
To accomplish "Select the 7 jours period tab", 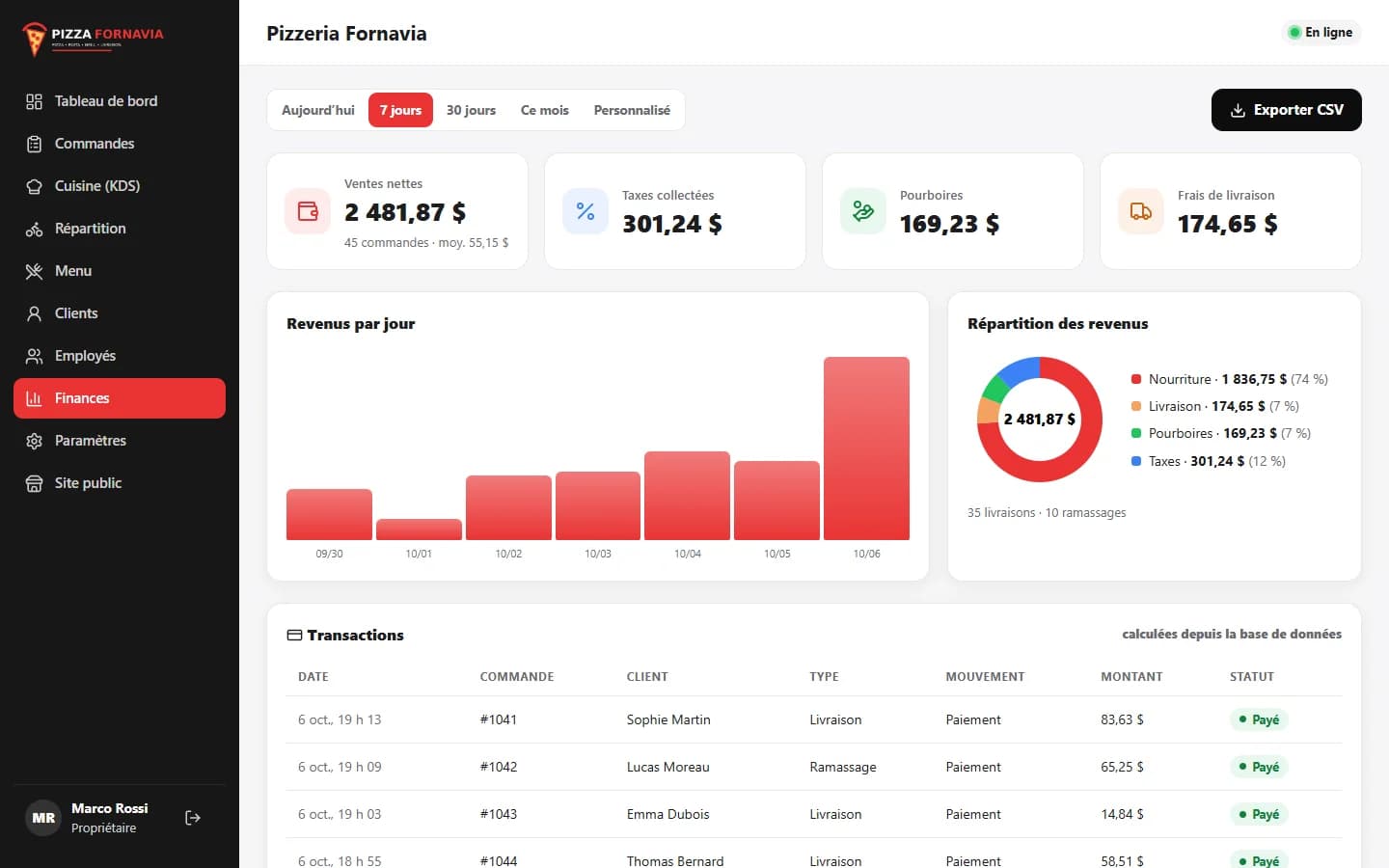I will [x=400, y=110].
